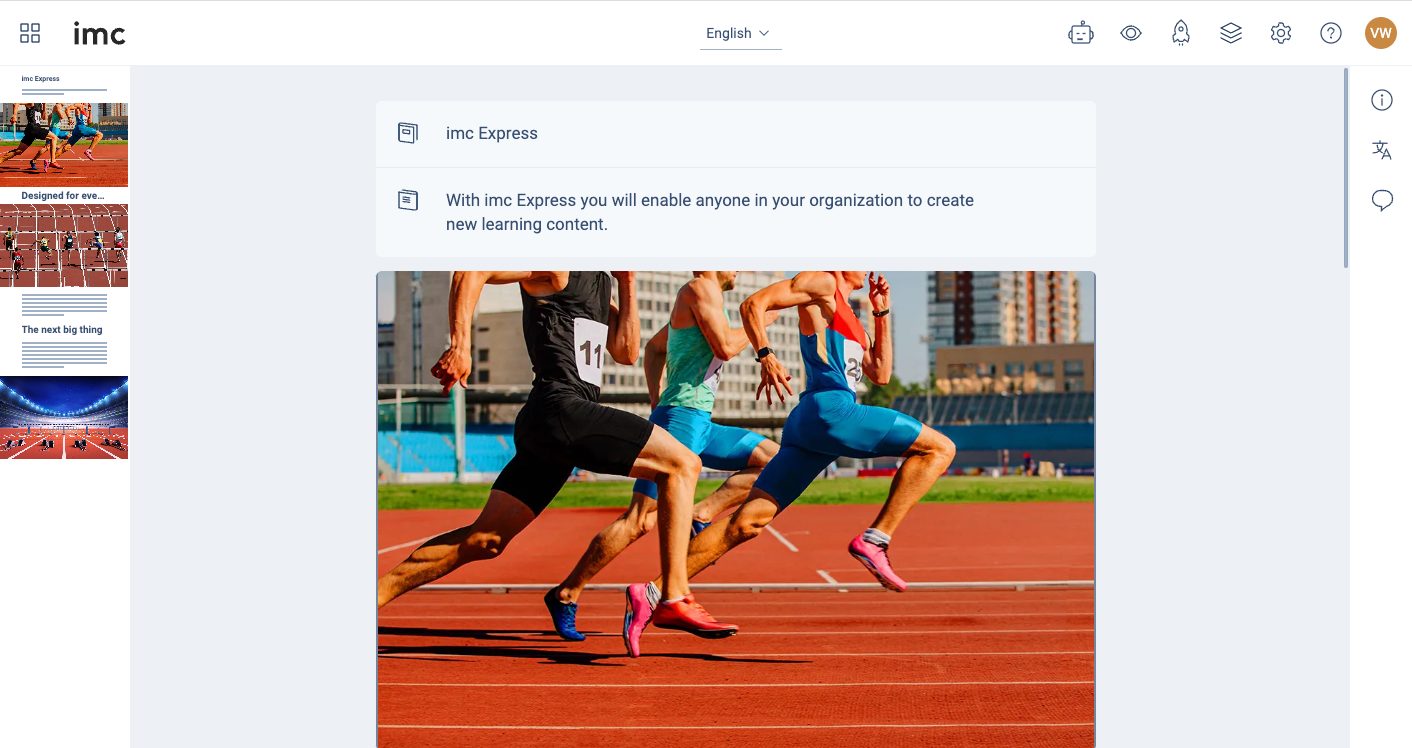
Task: Open the VW user avatar menu
Action: tap(1381, 33)
